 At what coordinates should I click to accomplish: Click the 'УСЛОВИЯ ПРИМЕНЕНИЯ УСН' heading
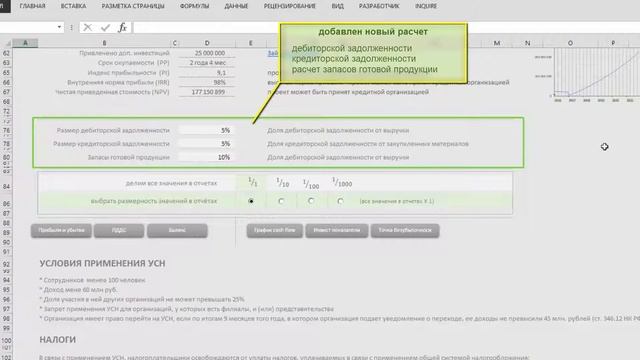(x=102, y=264)
